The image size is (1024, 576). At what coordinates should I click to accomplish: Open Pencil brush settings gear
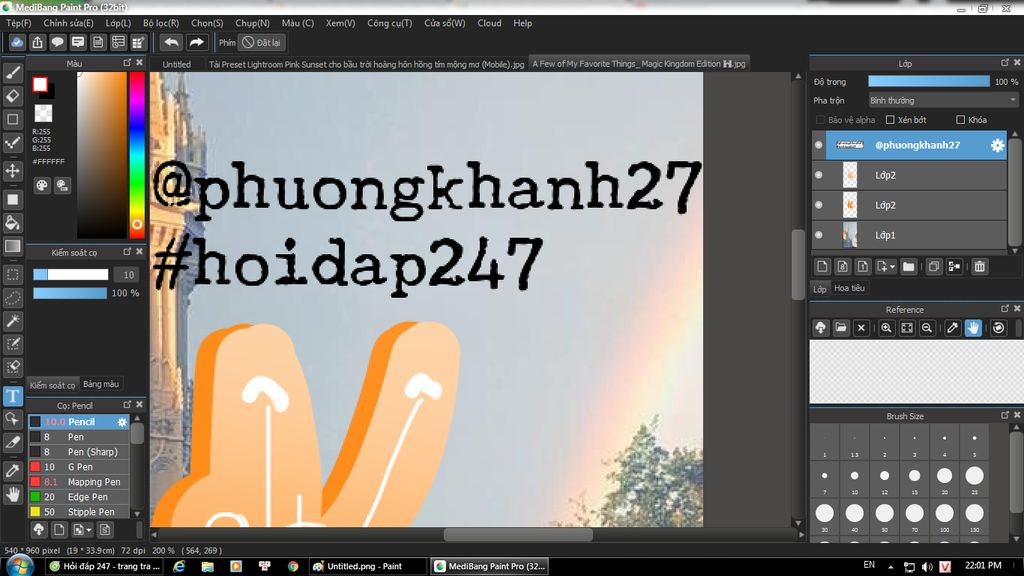pos(122,422)
